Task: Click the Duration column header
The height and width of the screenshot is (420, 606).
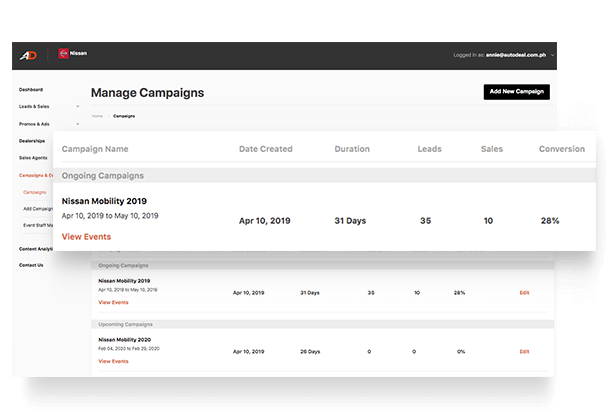Action: pos(352,149)
